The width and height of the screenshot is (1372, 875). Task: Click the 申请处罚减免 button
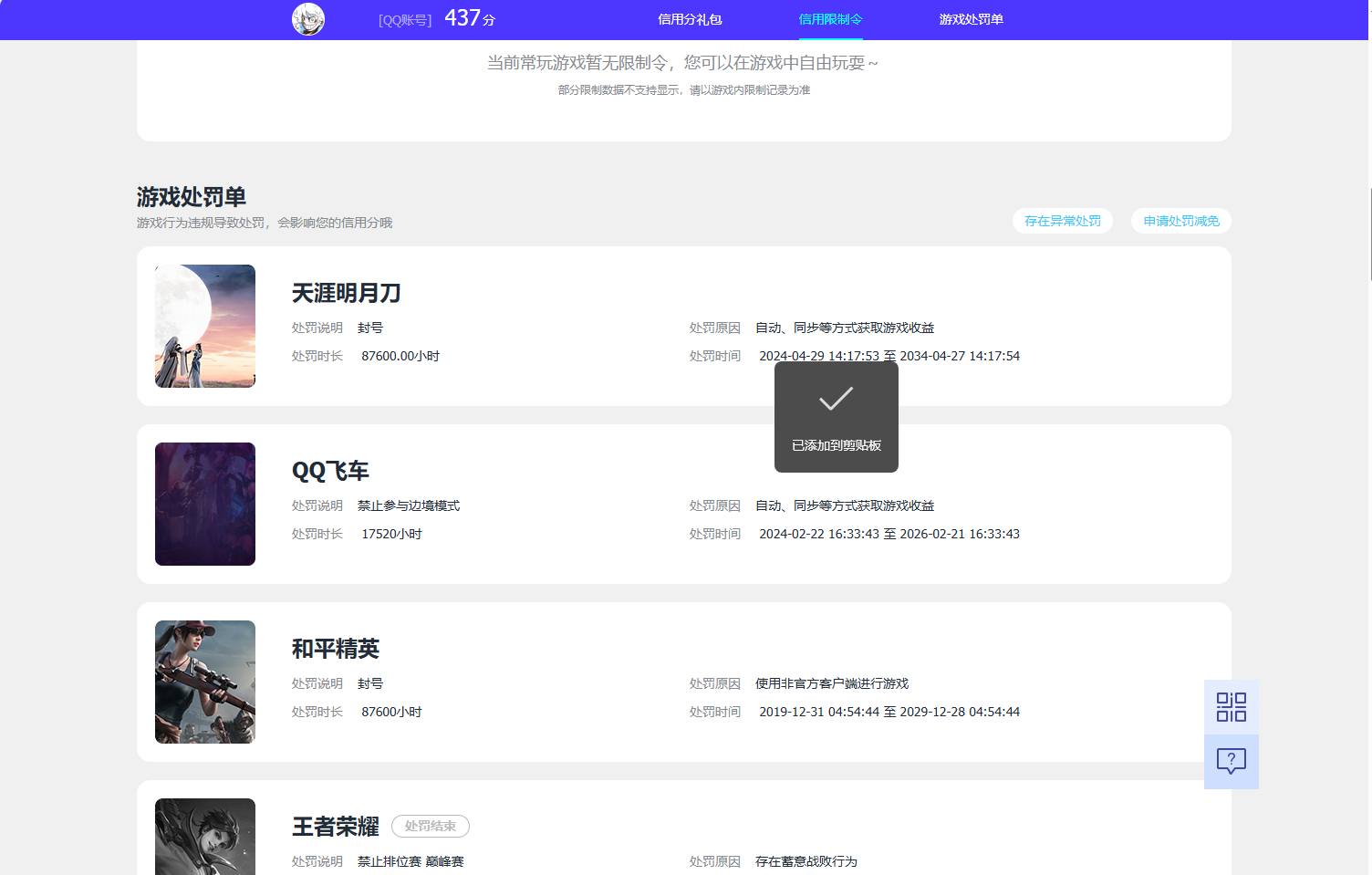tap(1180, 221)
